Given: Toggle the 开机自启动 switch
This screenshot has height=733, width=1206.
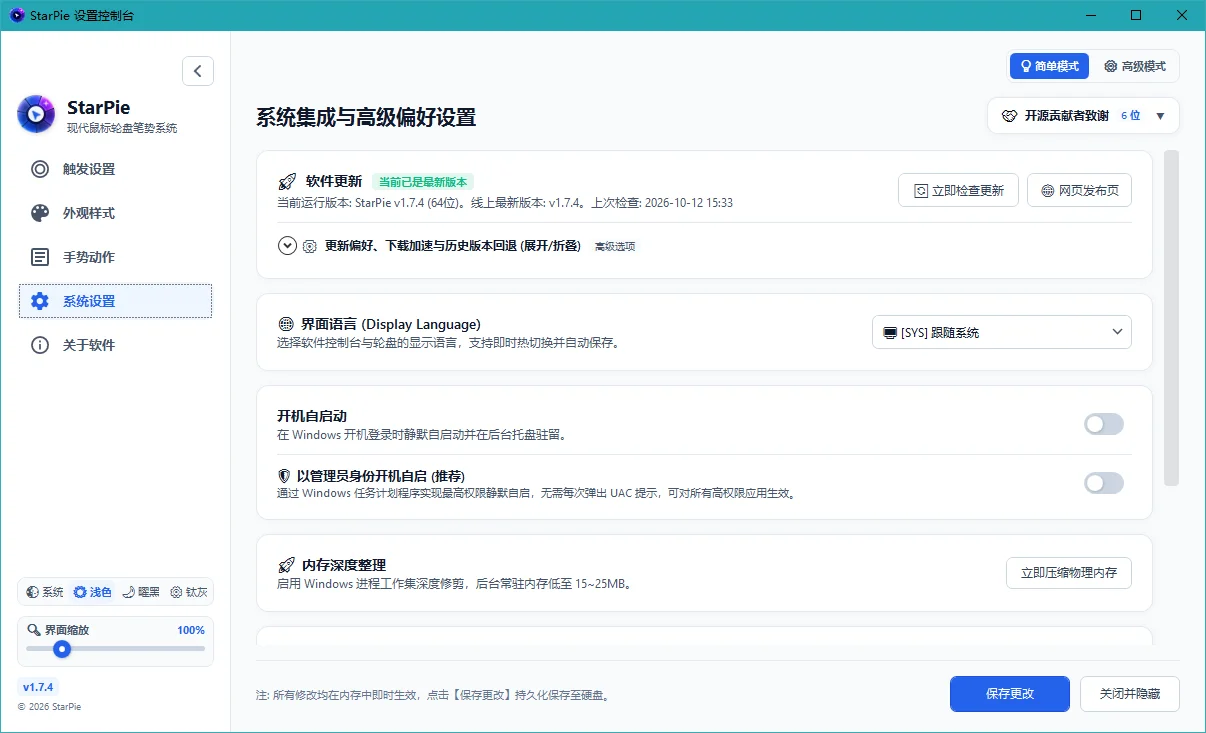Looking at the screenshot, I should point(1104,424).
